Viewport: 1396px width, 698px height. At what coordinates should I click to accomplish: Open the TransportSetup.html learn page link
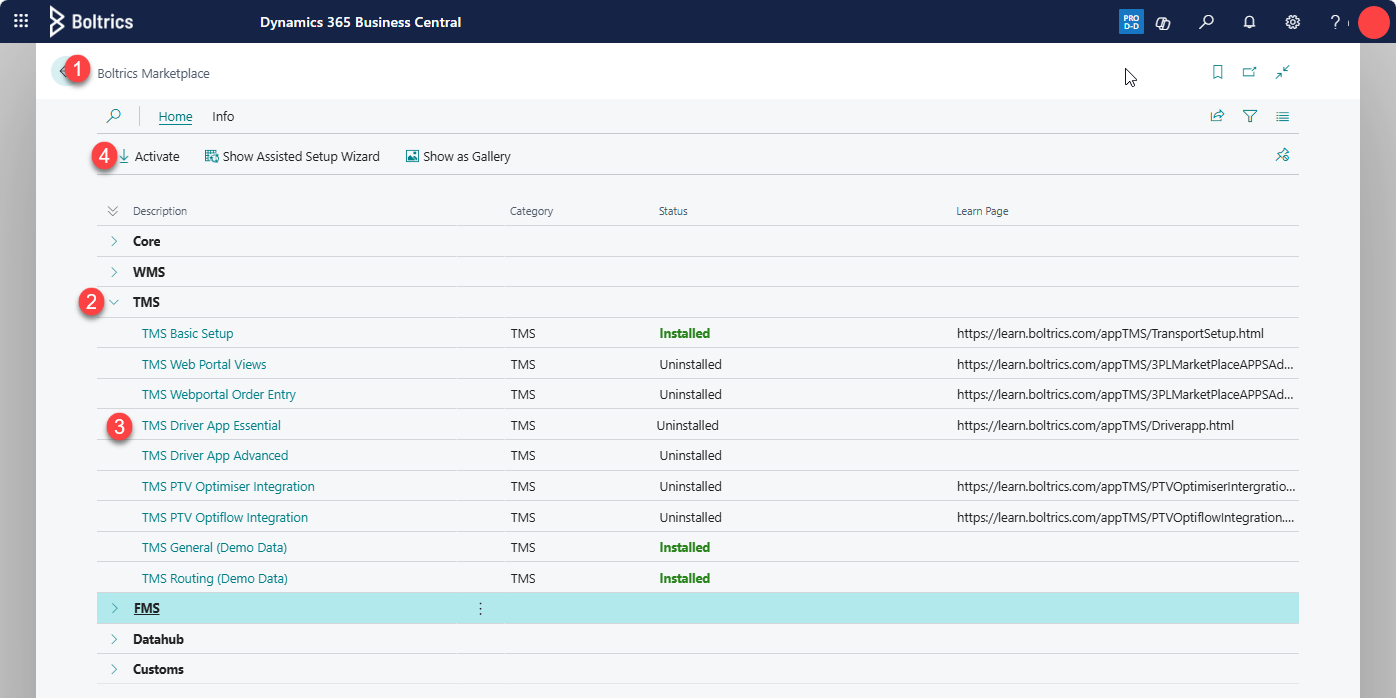(1111, 333)
